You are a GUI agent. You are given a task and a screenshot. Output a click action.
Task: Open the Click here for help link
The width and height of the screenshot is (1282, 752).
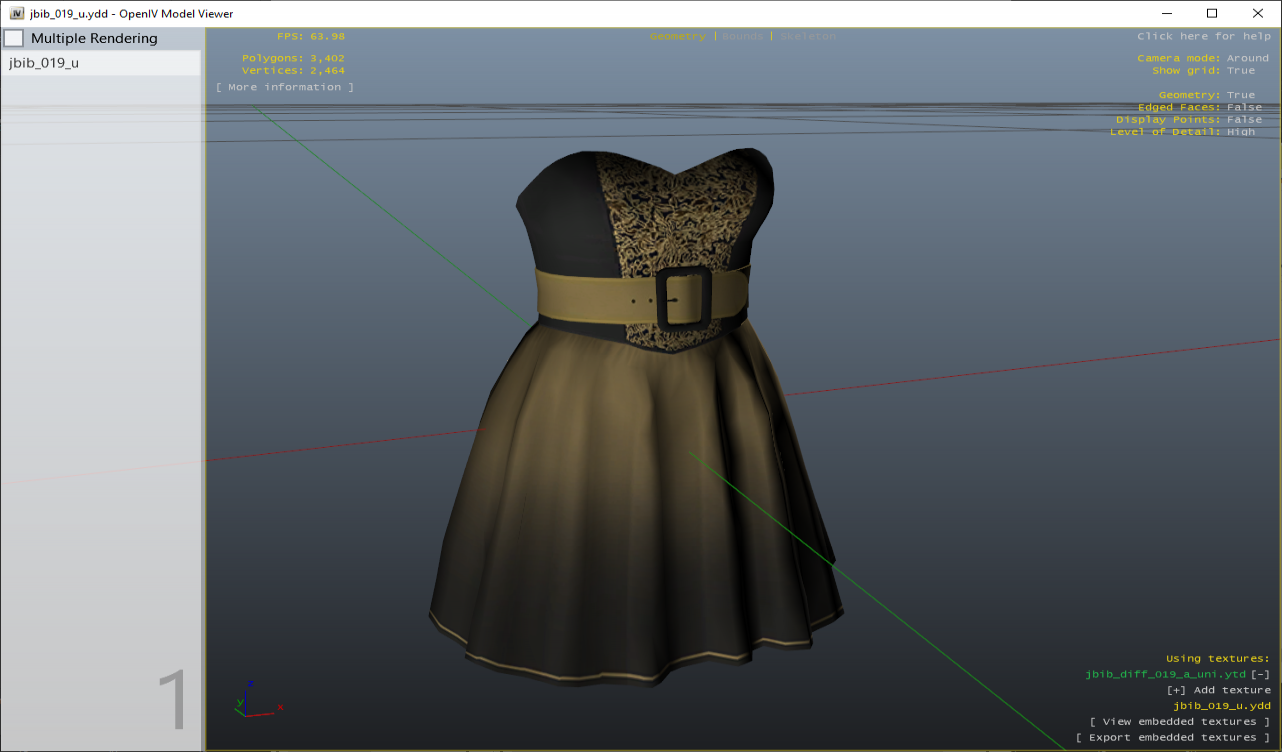click(1205, 35)
